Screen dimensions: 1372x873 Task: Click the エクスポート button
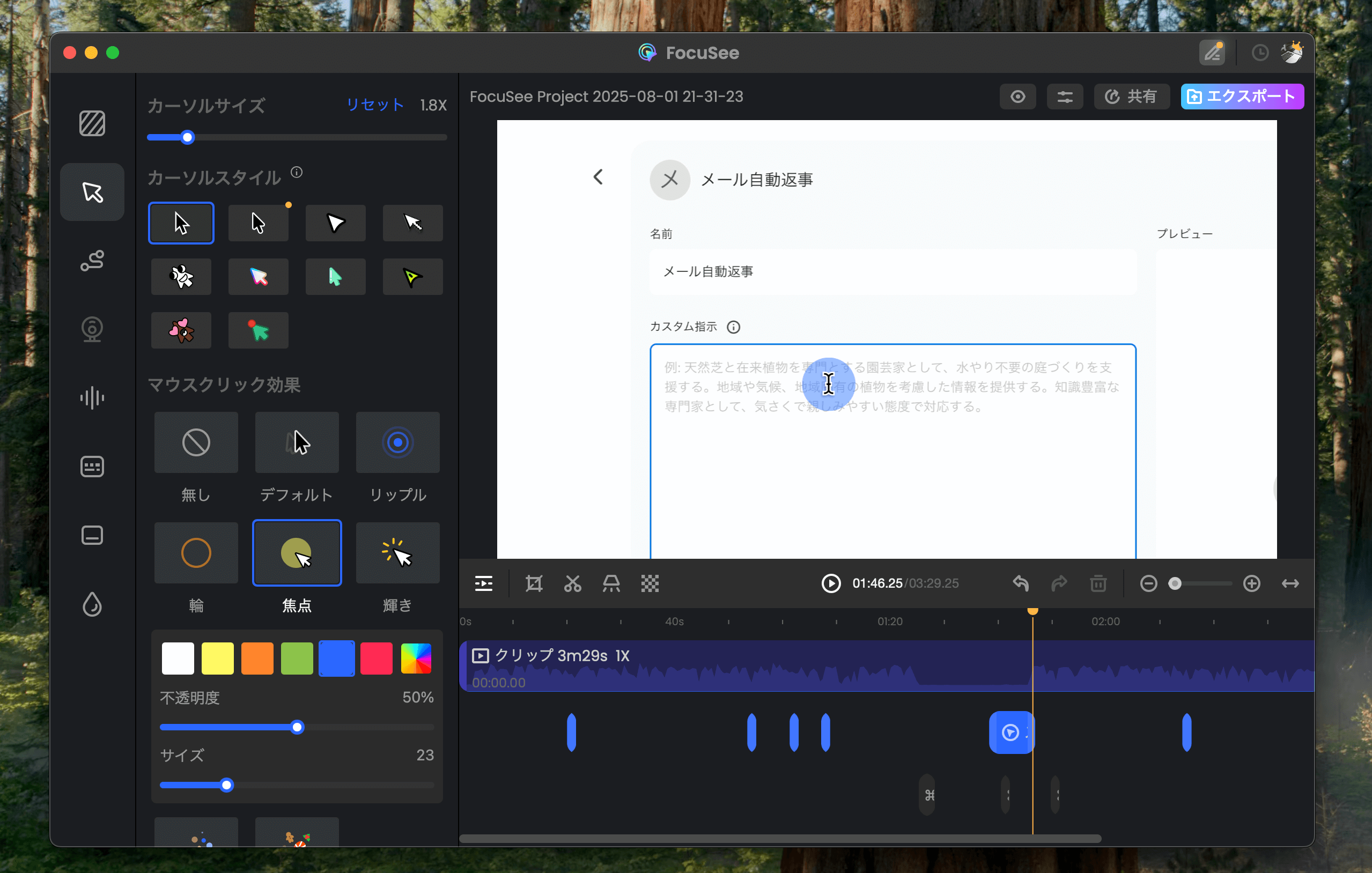coord(1242,97)
